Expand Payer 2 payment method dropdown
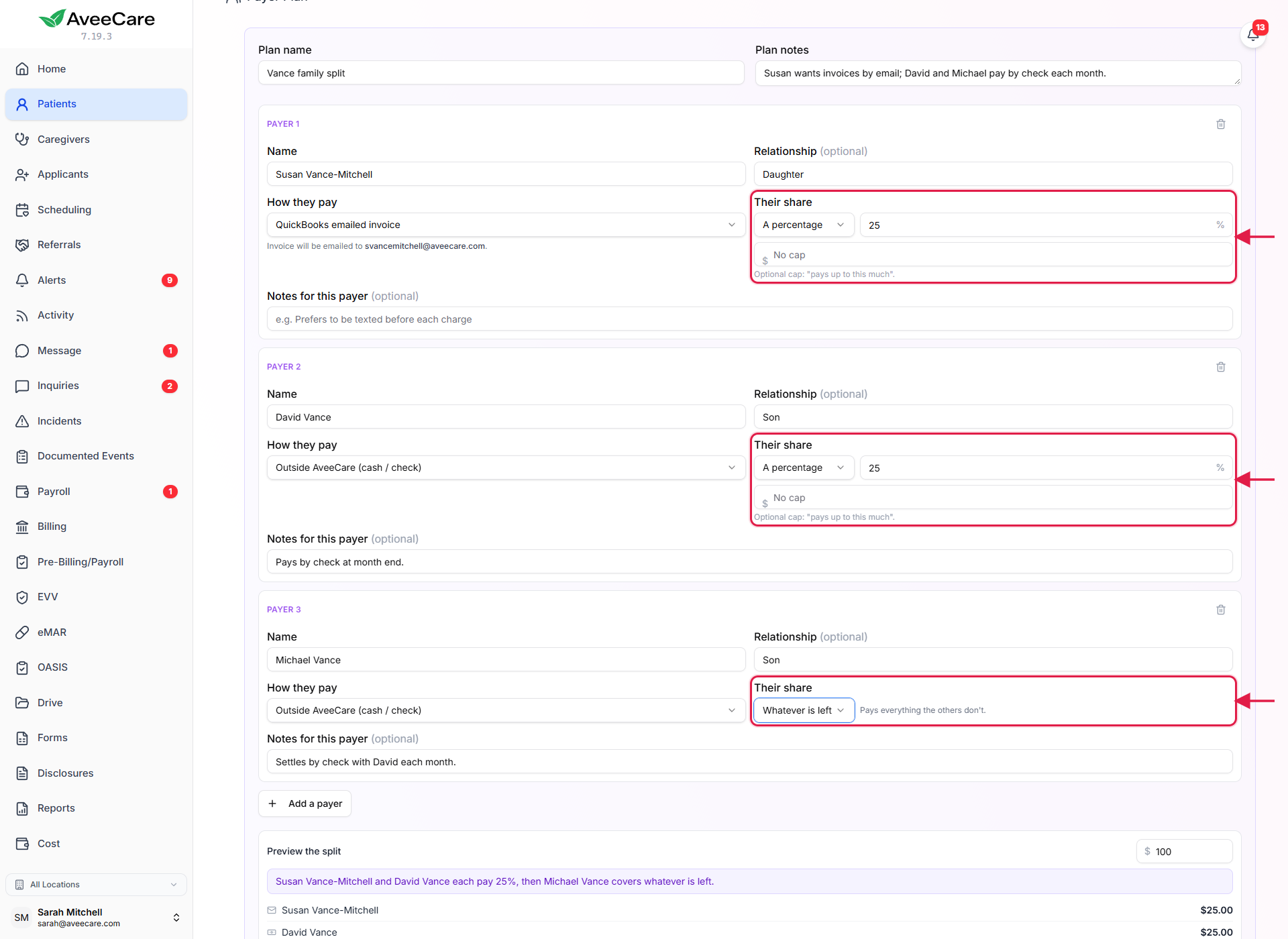This screenshot has height=939, width=1288. coord(506,467)
